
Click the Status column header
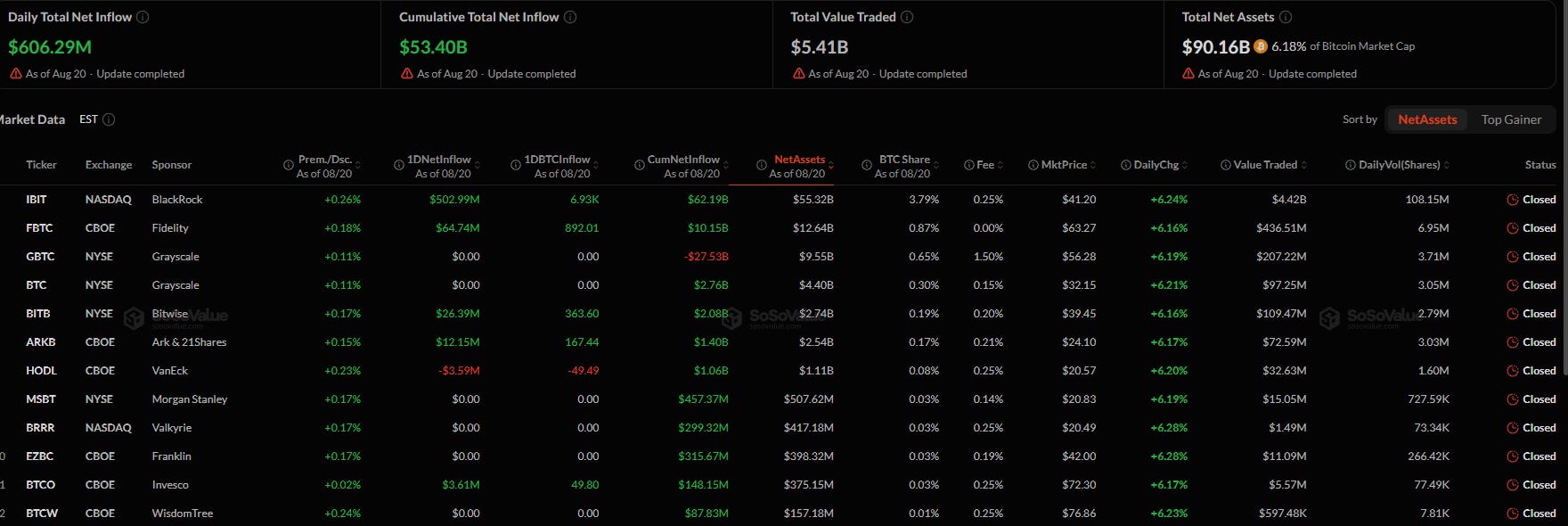click(1540, 165)
